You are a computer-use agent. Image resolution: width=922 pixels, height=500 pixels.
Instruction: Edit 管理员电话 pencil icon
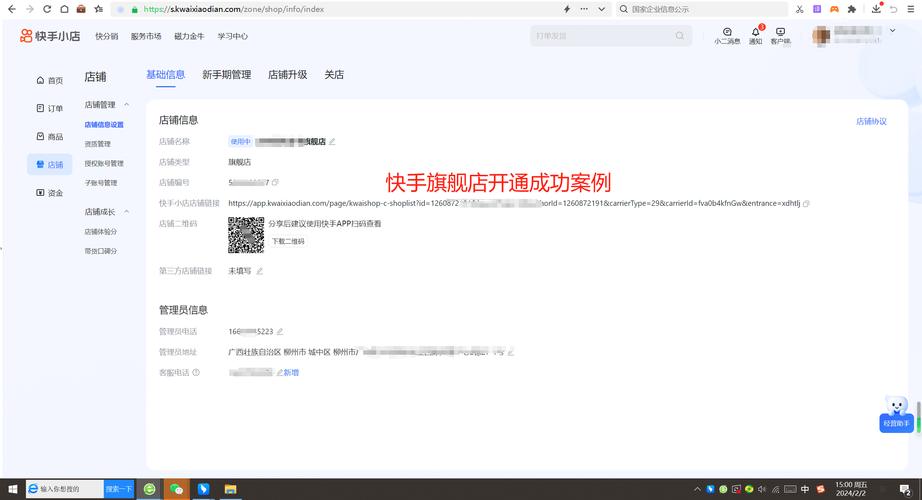click(x=280, y=332)
